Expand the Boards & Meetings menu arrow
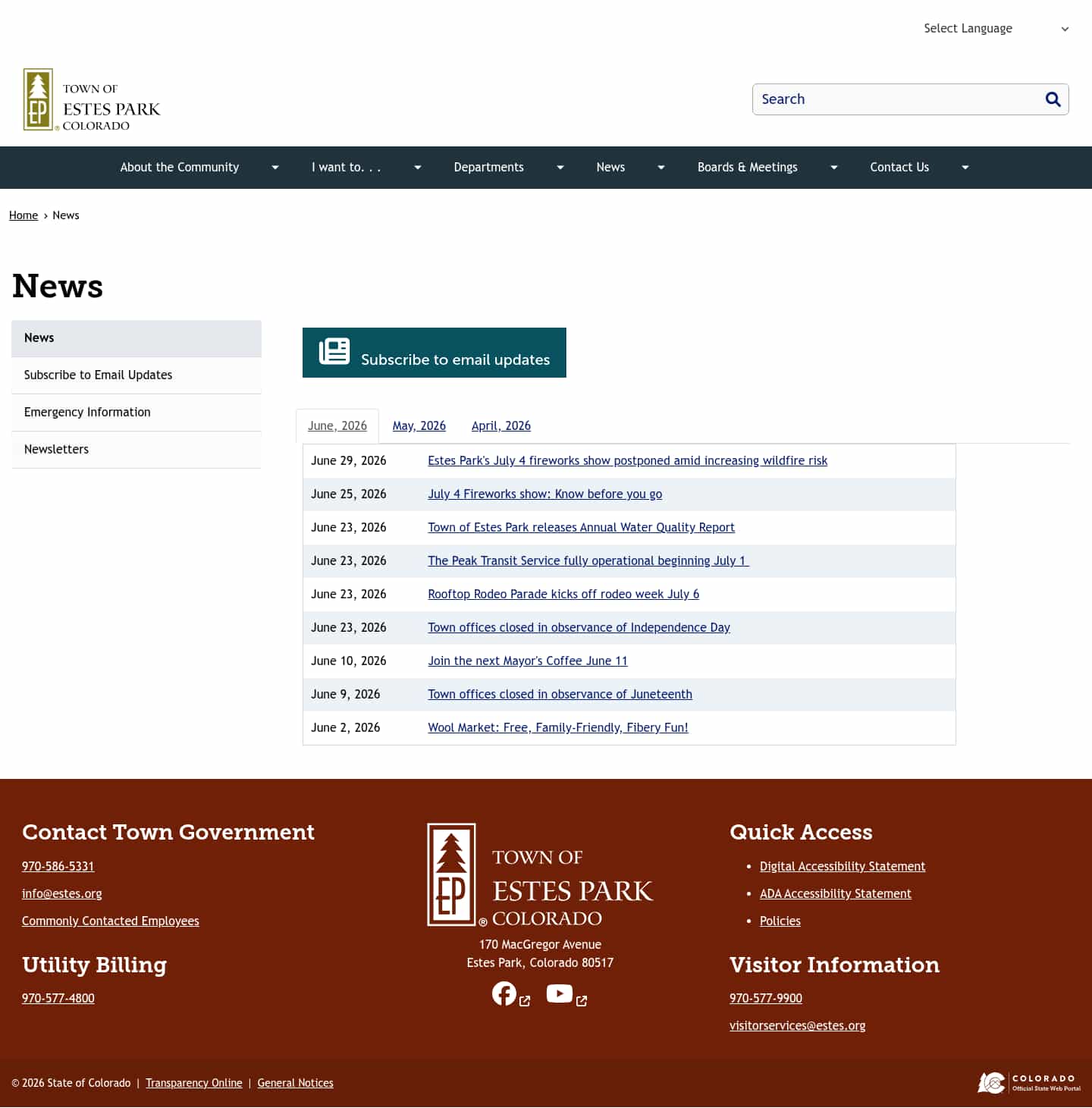 (834, 168)
